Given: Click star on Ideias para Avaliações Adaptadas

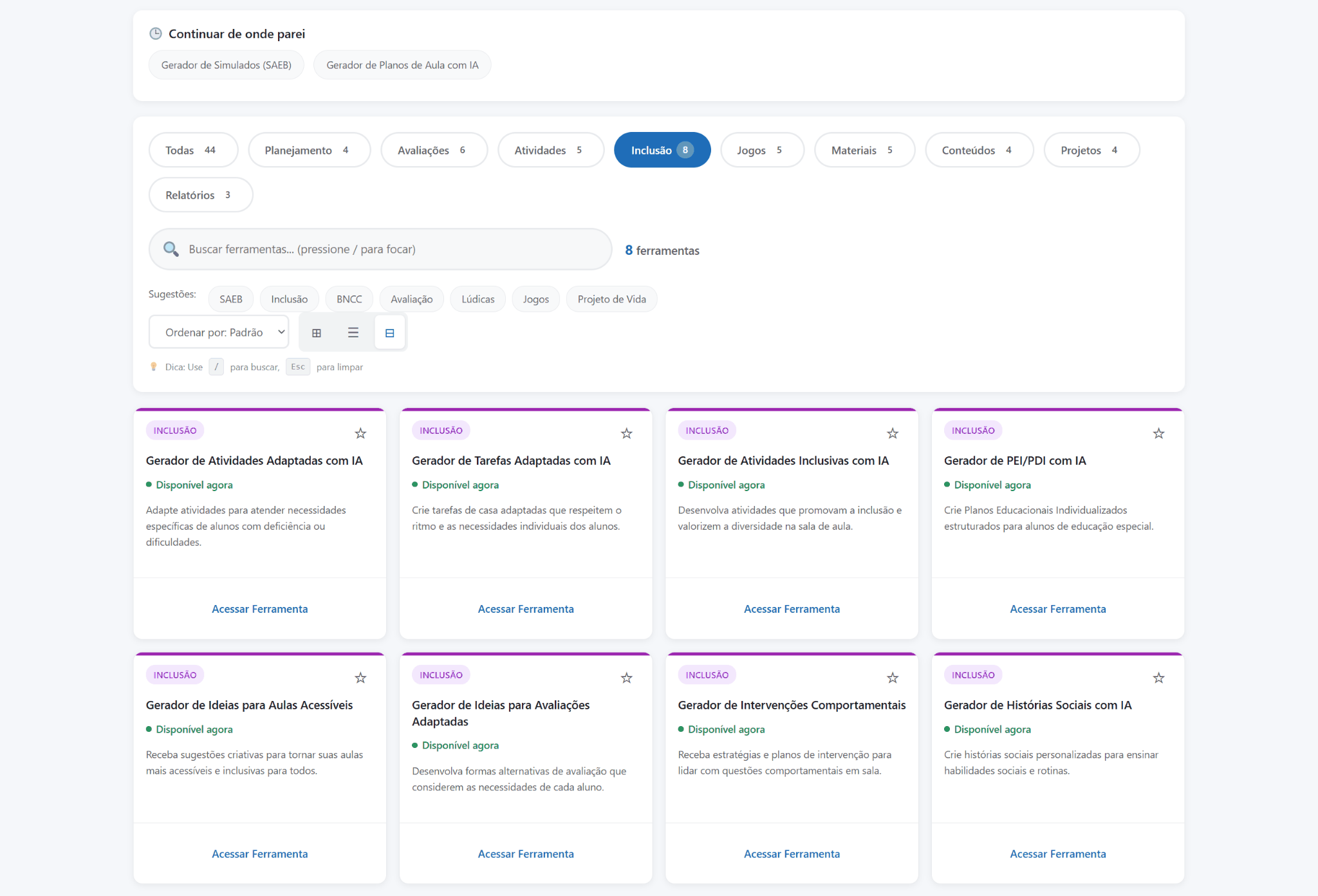Looking at the screenshot, I should tap(626, 678).
